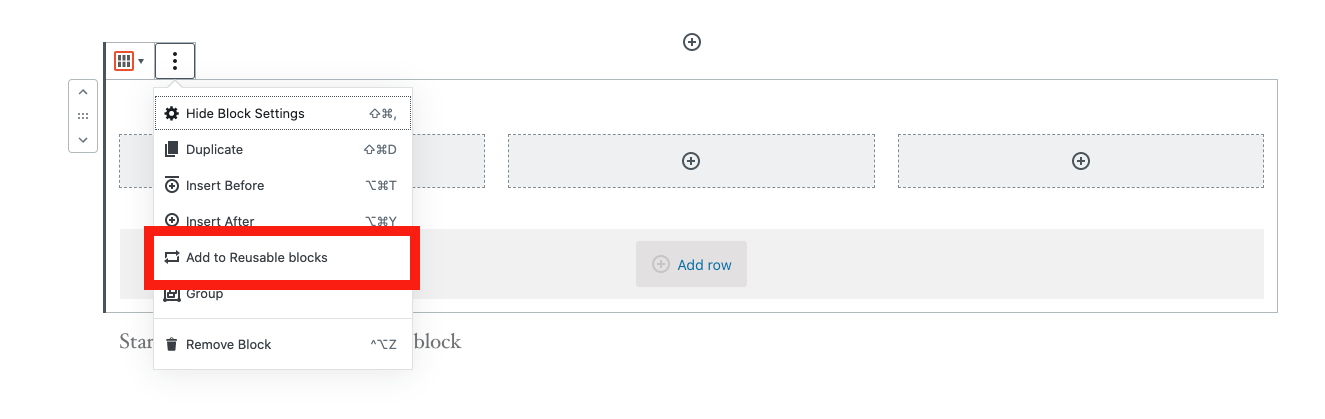Click the three-dot more options button
This screenshot has height=419, width=1325.
(175, 61)
